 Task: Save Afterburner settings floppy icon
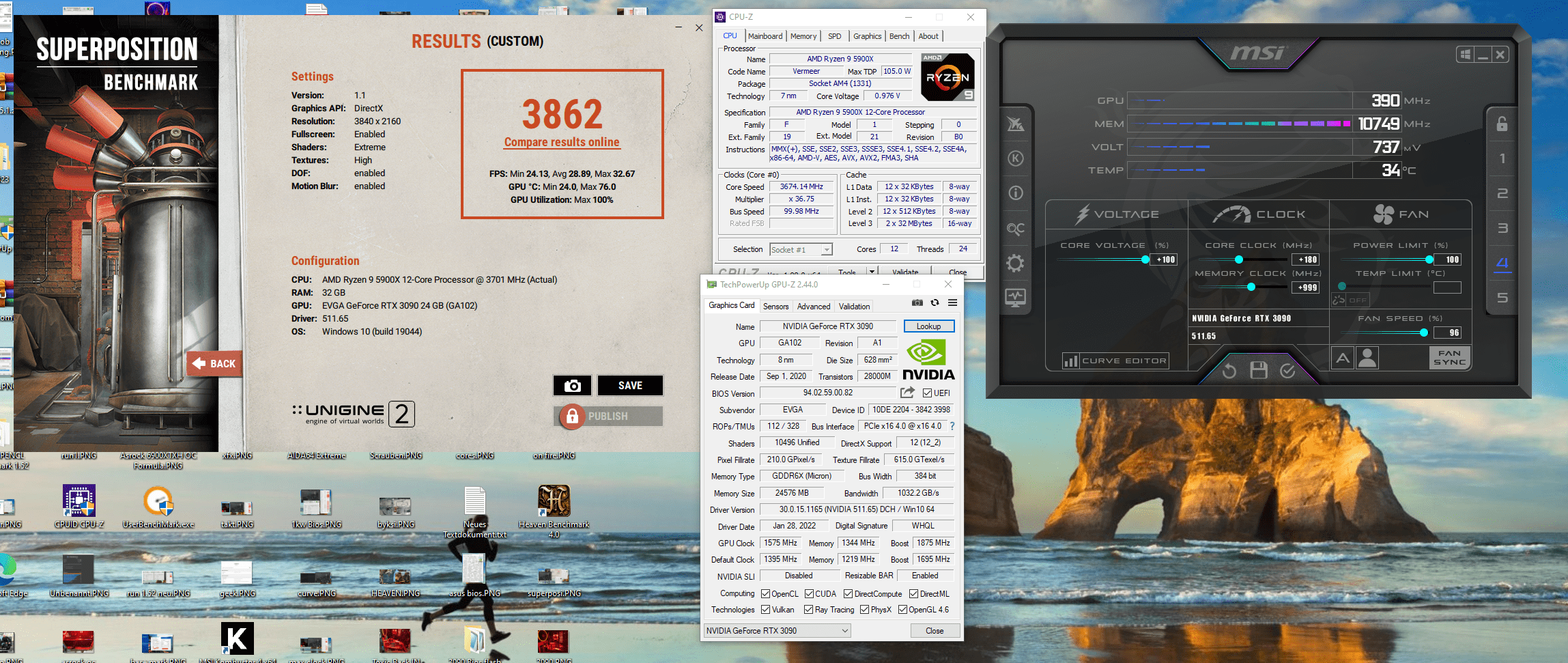click(1259, 371)
